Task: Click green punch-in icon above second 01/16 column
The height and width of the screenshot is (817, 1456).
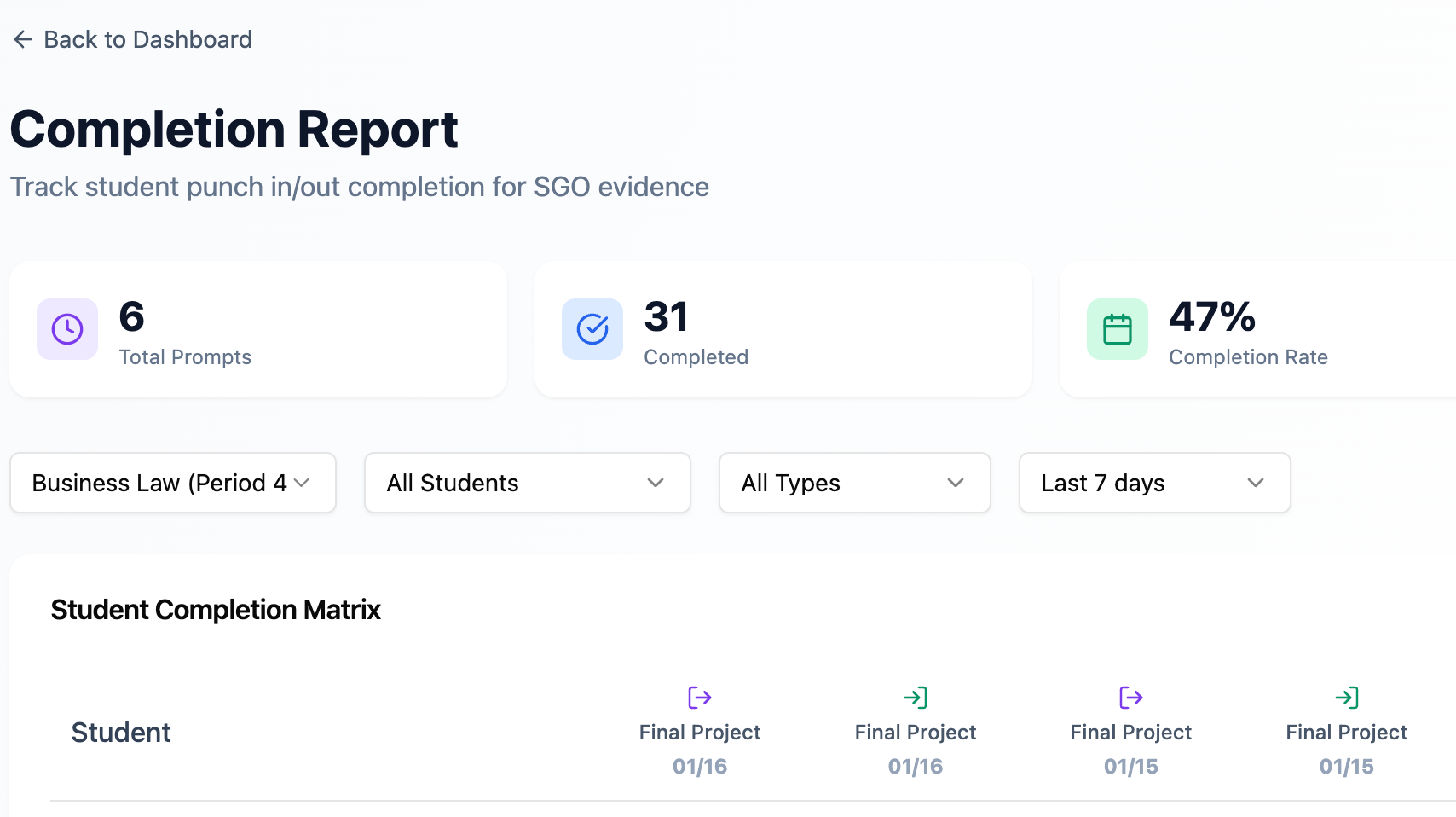Action: click(916, 698)
